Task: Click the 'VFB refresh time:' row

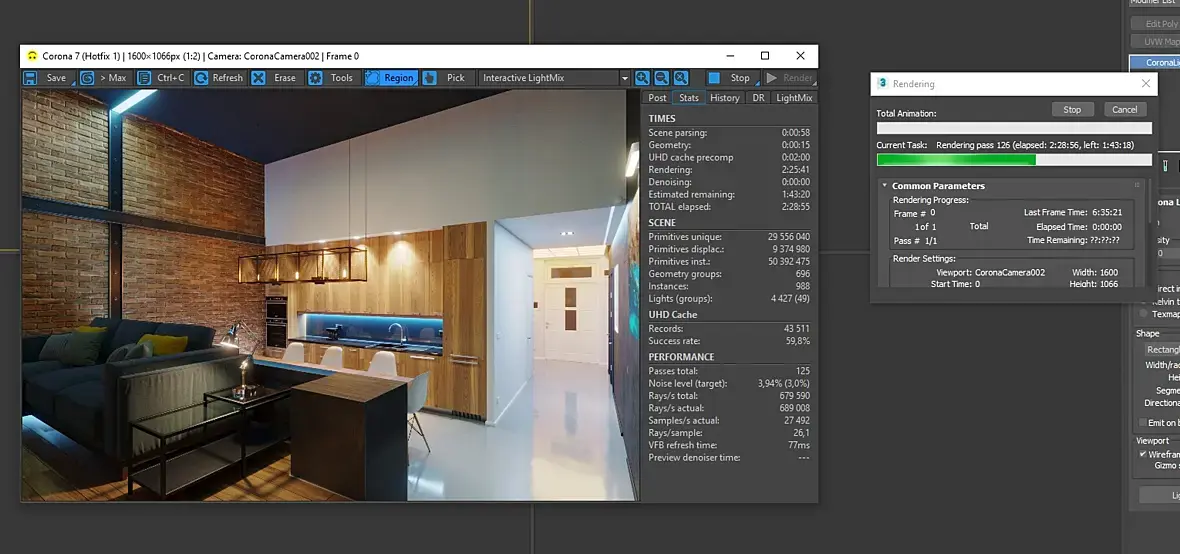Action: 728,446
